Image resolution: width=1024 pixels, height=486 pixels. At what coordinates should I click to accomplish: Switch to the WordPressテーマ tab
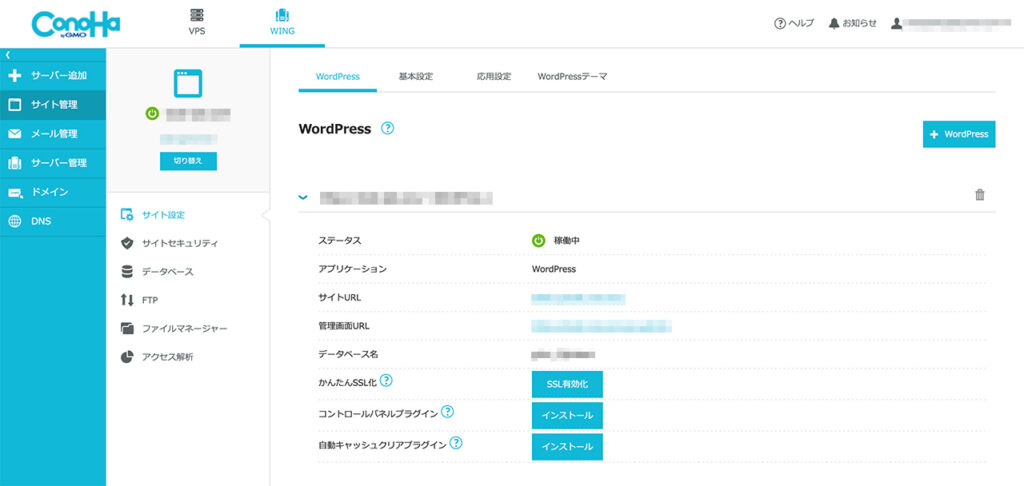pos(573,76)
